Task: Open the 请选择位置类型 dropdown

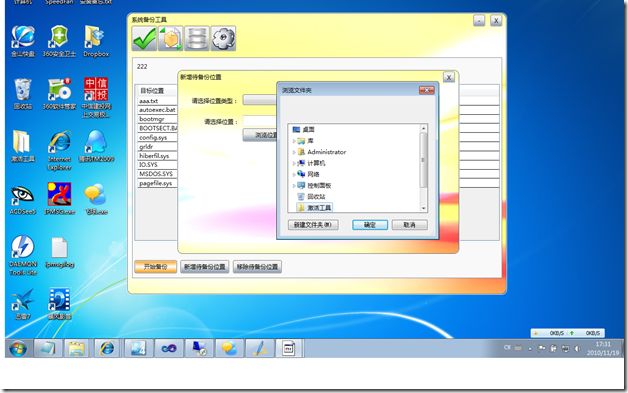Action: point(260,100)
